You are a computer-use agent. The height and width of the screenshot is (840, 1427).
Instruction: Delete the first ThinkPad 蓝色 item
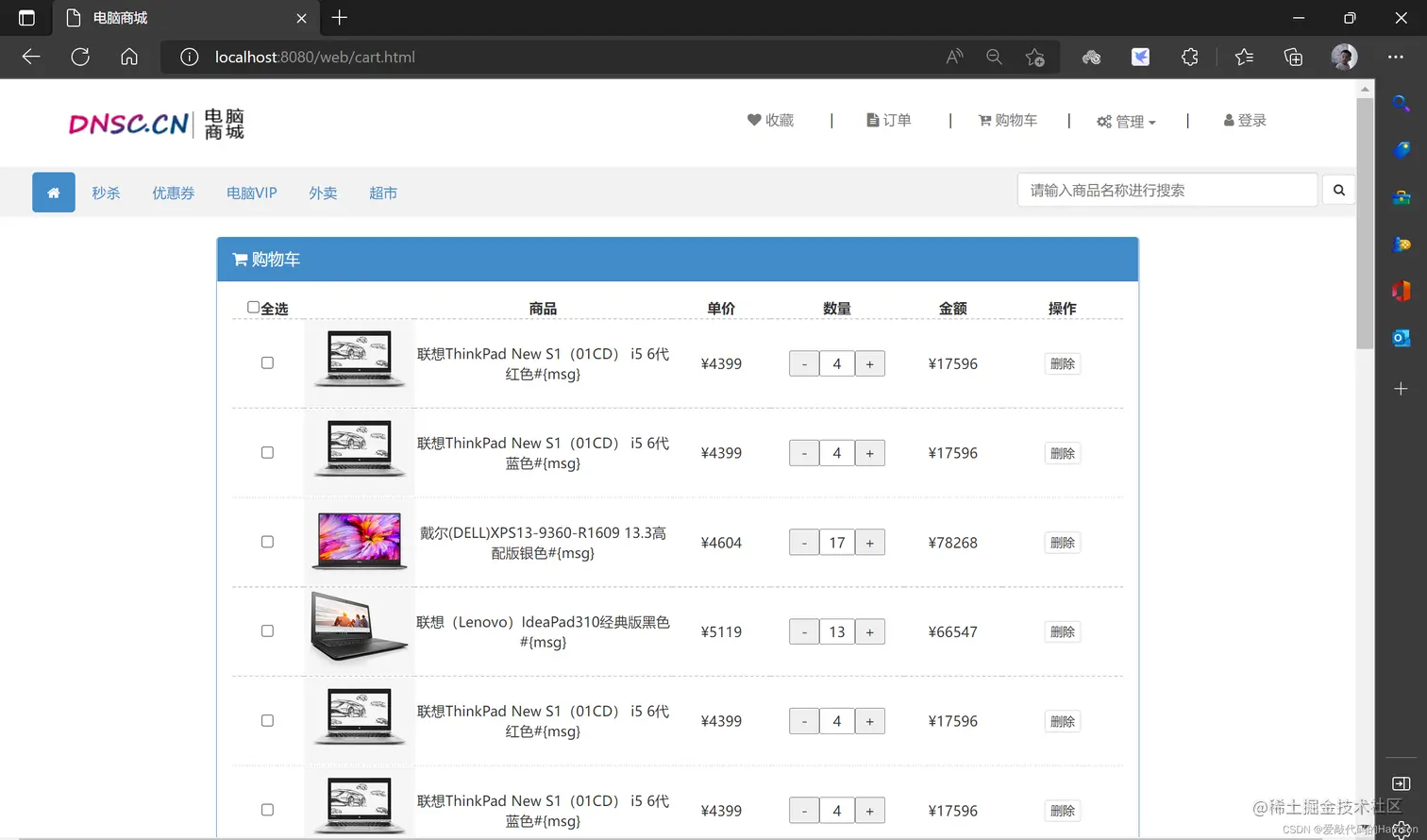click(x=1063, y=453)
